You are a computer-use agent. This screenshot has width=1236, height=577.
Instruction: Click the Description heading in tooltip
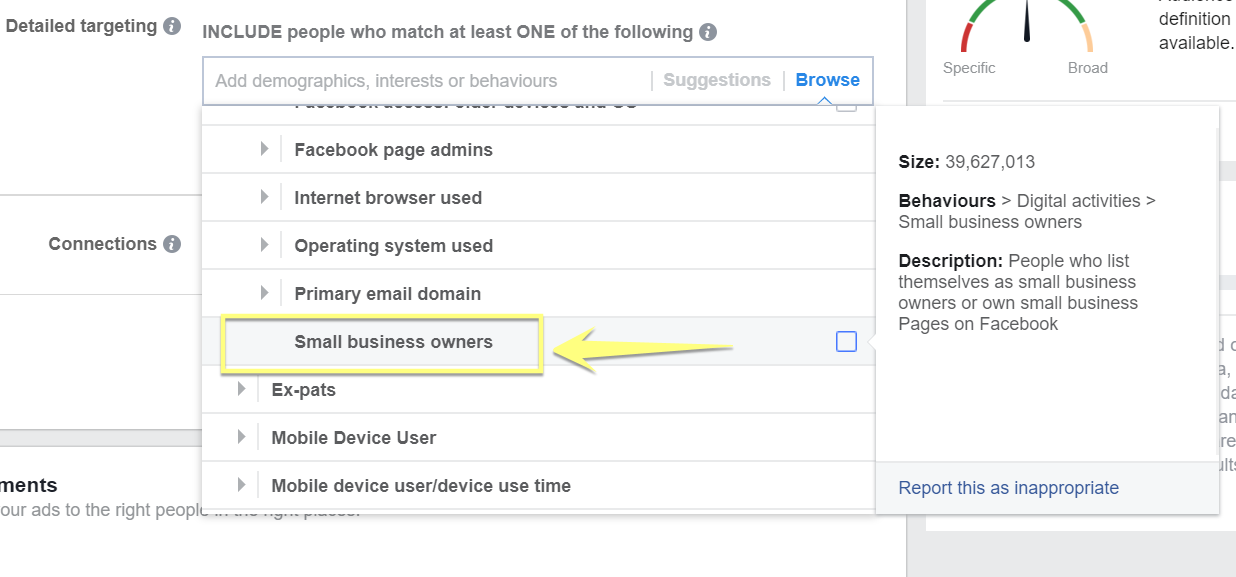click(950, 261)
